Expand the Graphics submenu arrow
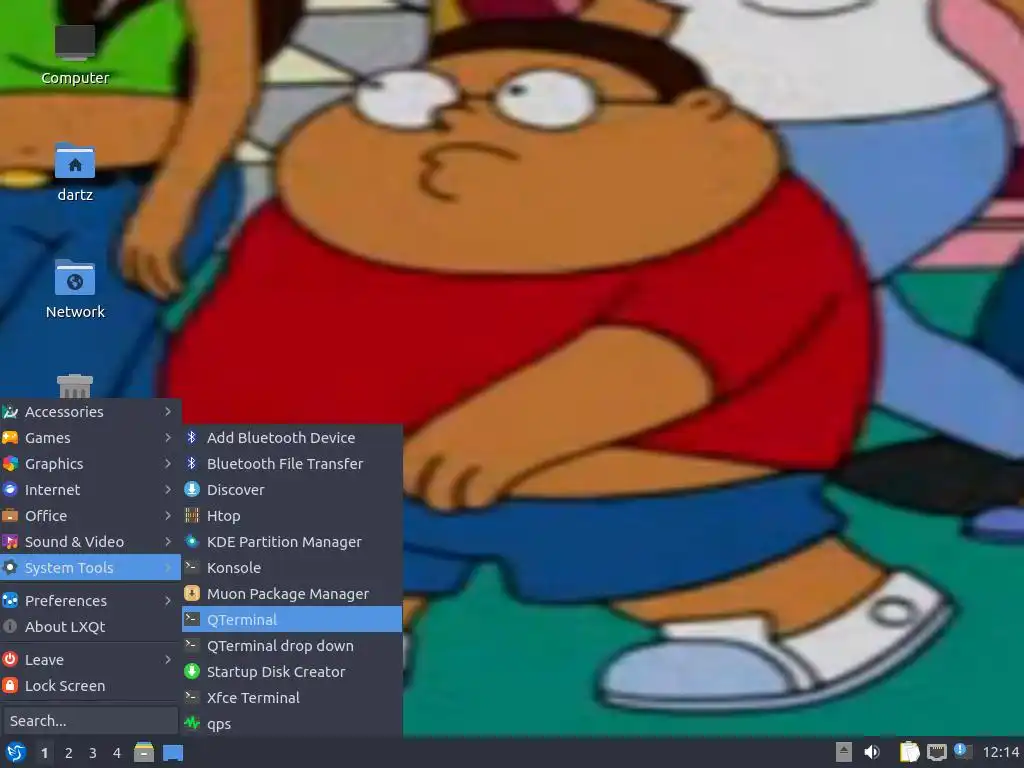The width and height of the screenshot is (1024, 768). pyautogui.click(x=168, y=464)
